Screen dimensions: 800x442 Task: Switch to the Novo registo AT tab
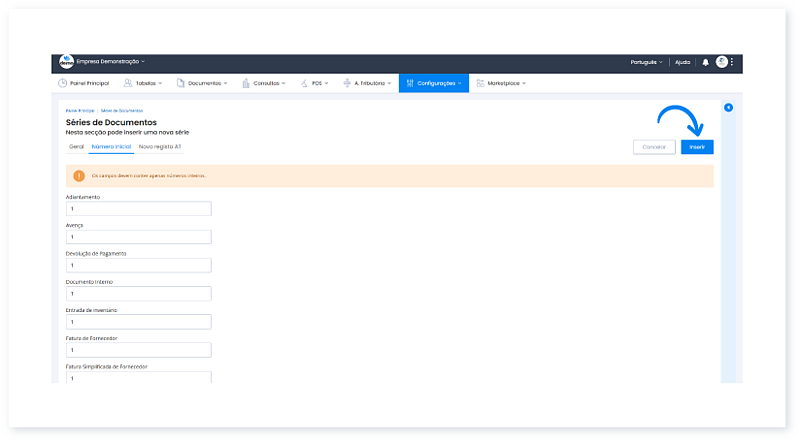pos(160,147)
